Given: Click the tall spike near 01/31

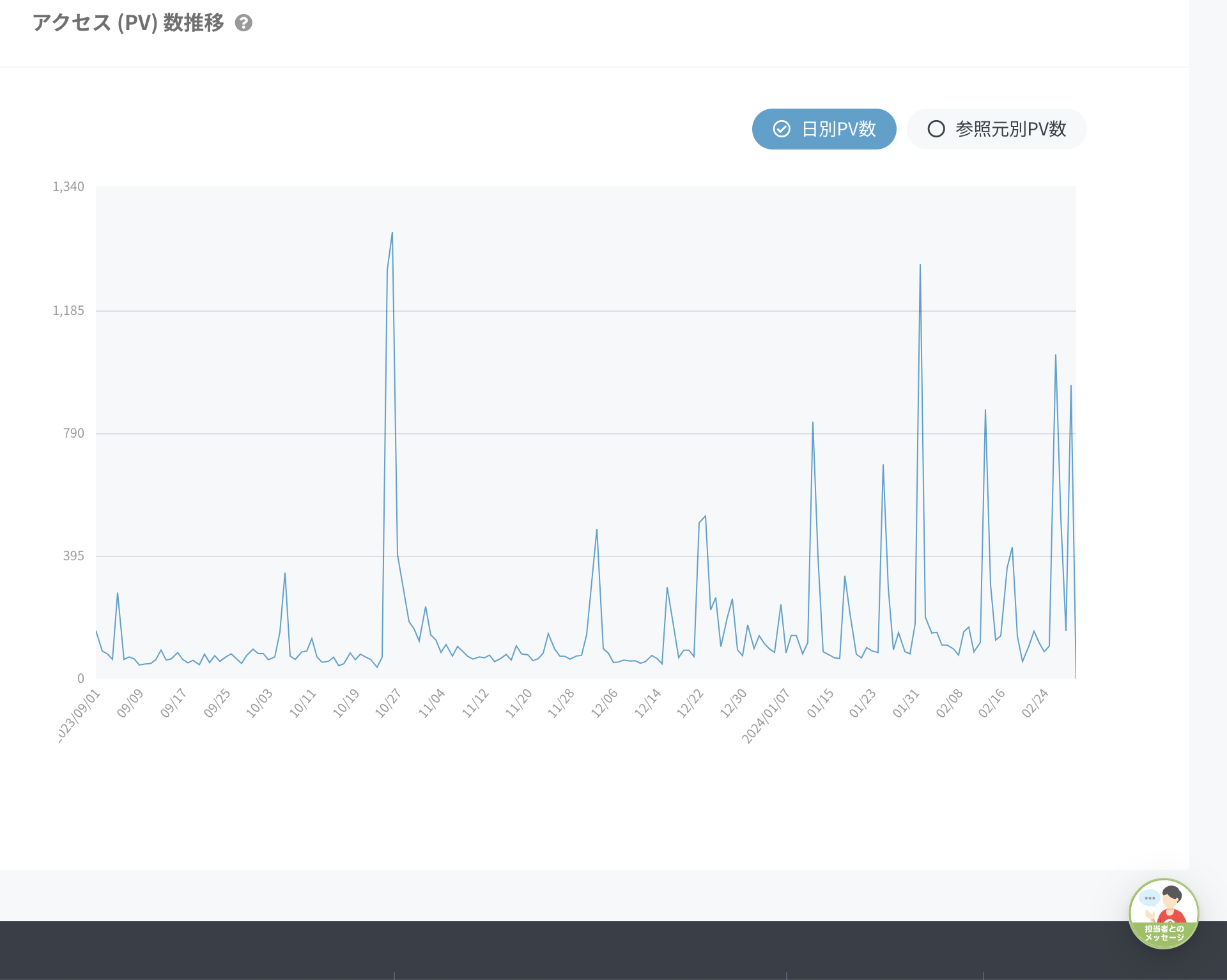Looking at the screenshot, I should coord(920,265).
